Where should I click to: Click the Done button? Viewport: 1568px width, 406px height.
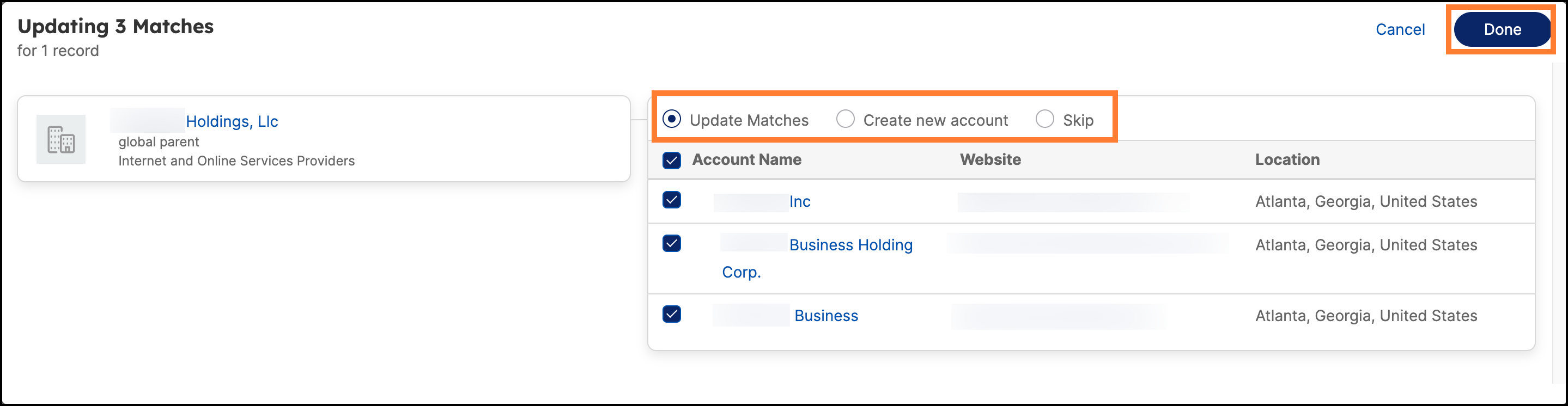point(1502,29)
